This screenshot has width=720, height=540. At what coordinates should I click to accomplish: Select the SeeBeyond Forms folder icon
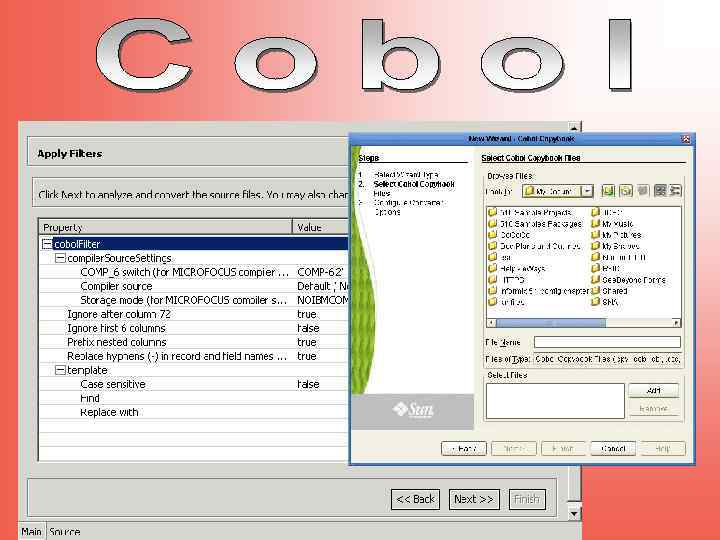click(596, 279)
